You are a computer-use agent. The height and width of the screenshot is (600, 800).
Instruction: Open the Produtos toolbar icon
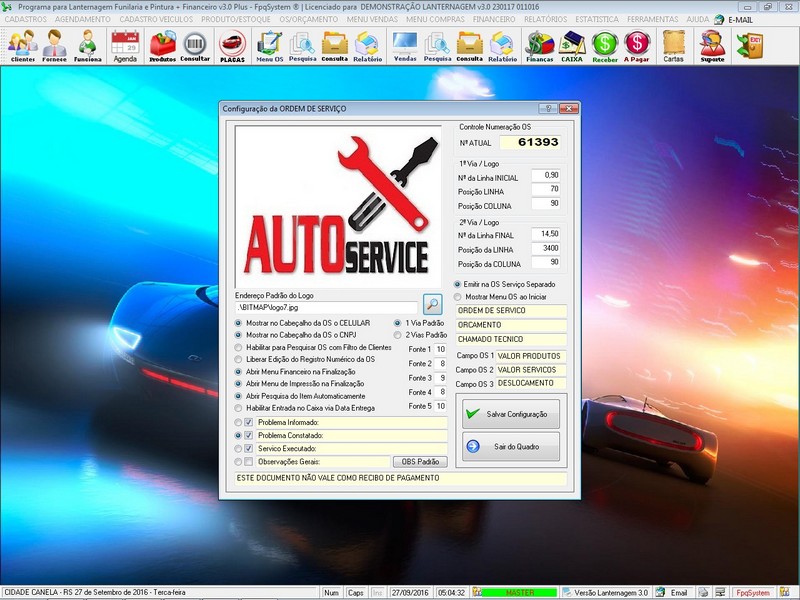point(162,45)
